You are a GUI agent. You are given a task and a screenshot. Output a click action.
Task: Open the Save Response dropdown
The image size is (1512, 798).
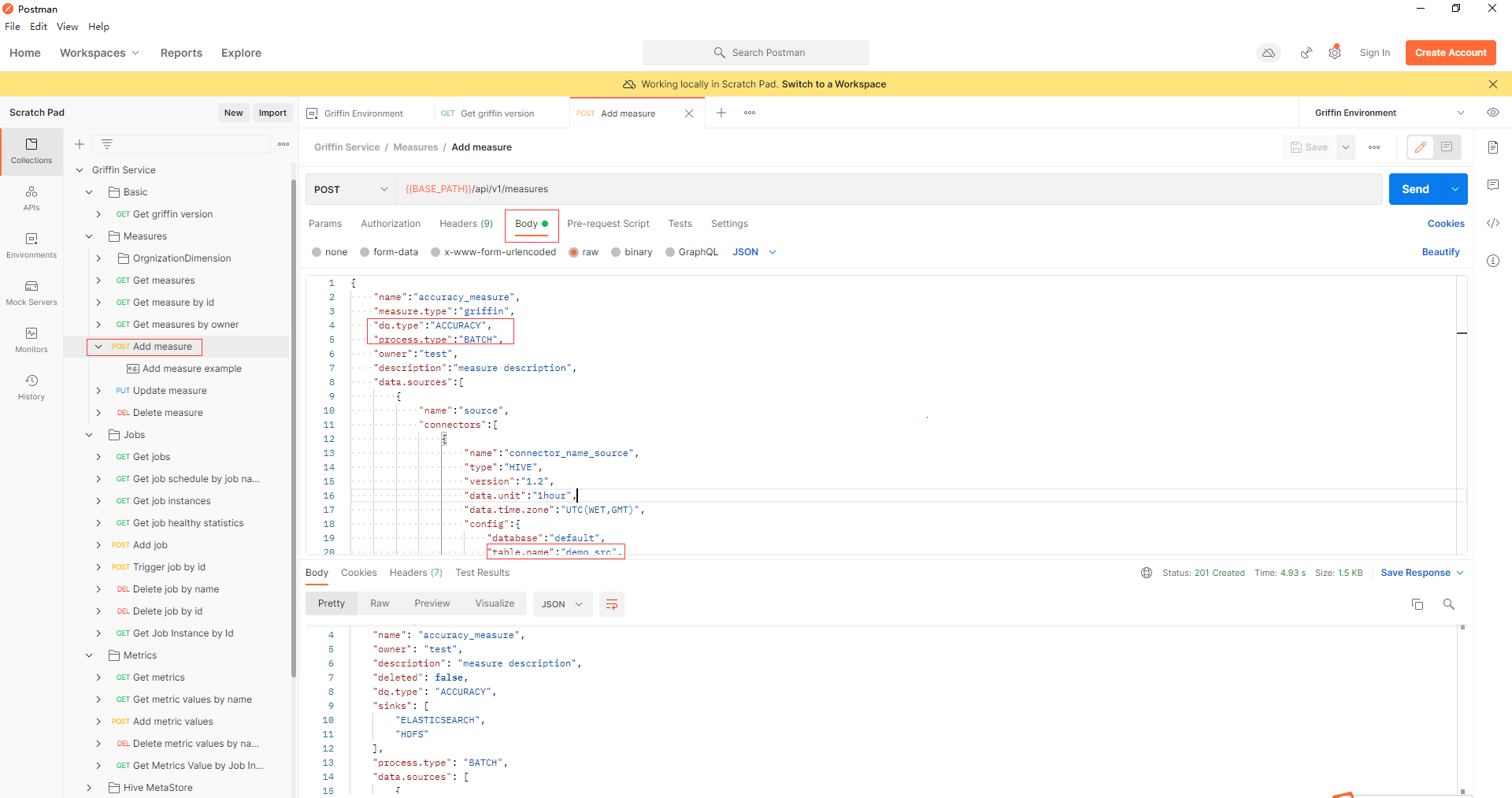(x=1422, y=573)
